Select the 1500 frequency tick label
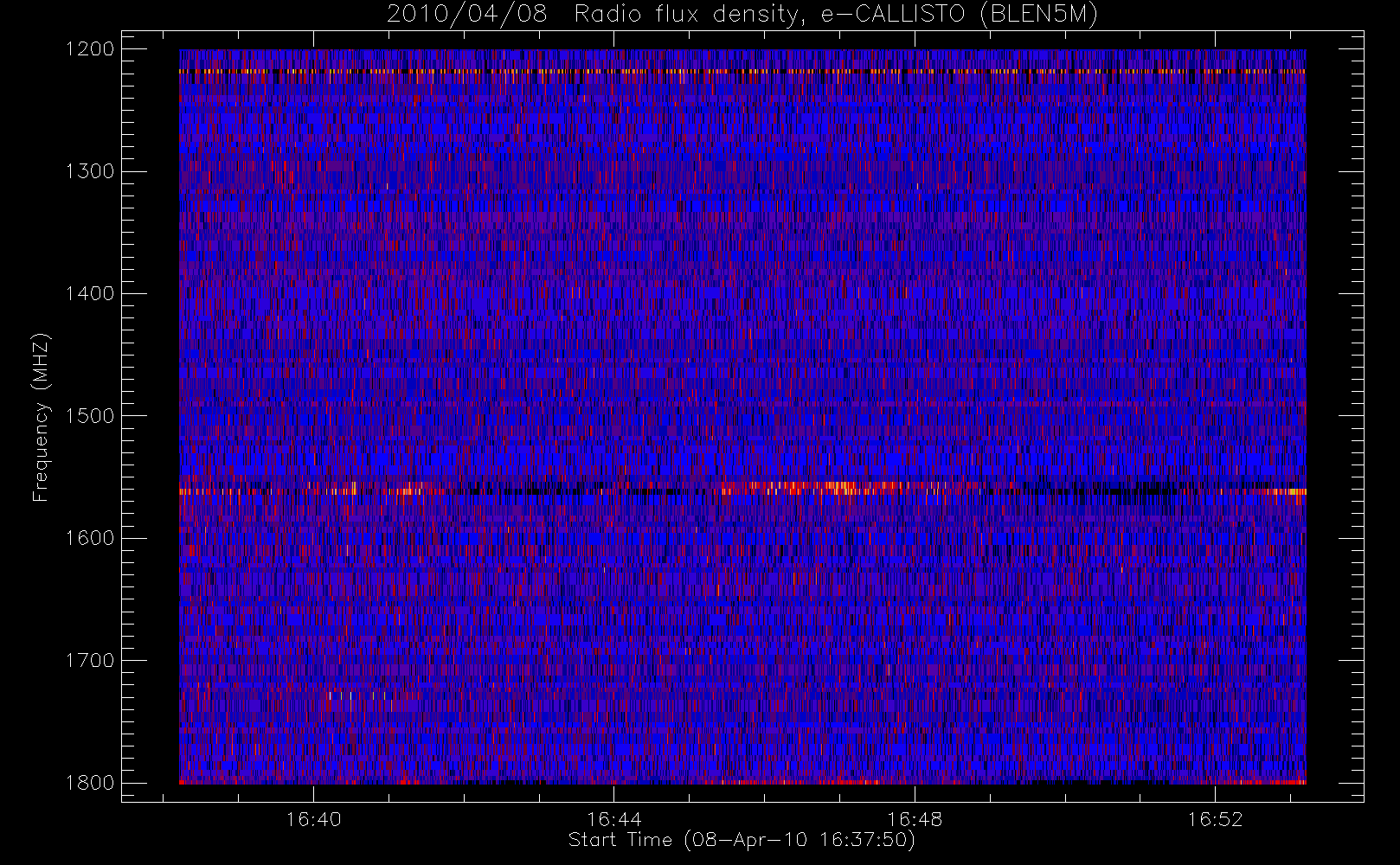 [x=90, y=416]
